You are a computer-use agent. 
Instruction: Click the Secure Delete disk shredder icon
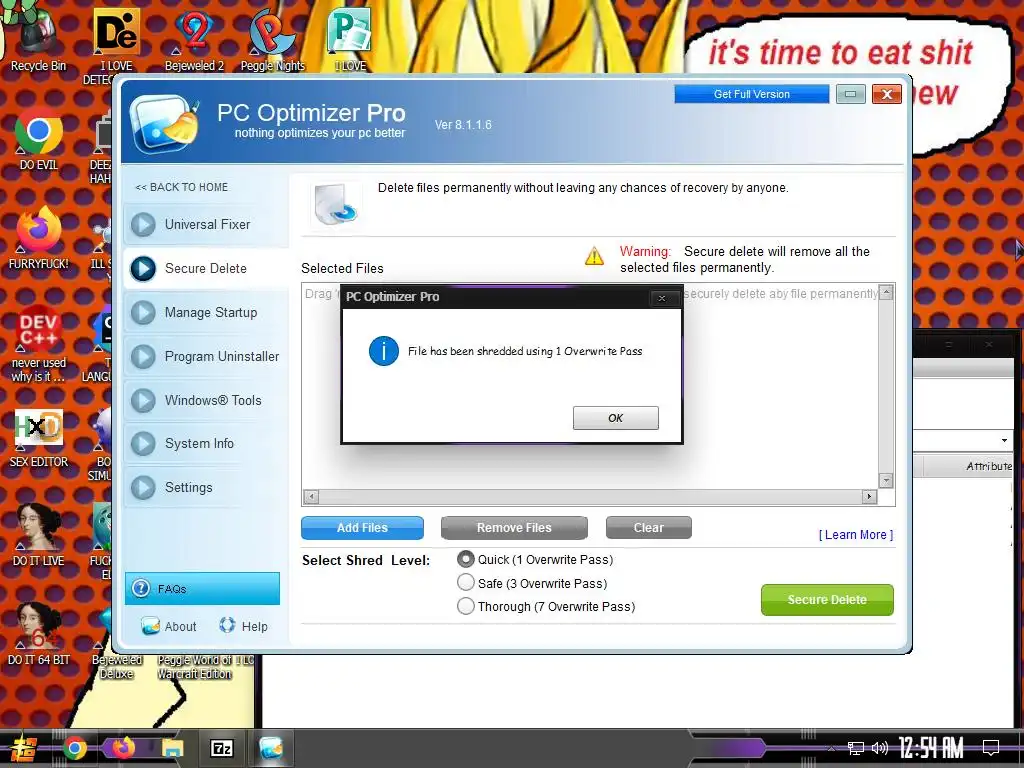335,204
